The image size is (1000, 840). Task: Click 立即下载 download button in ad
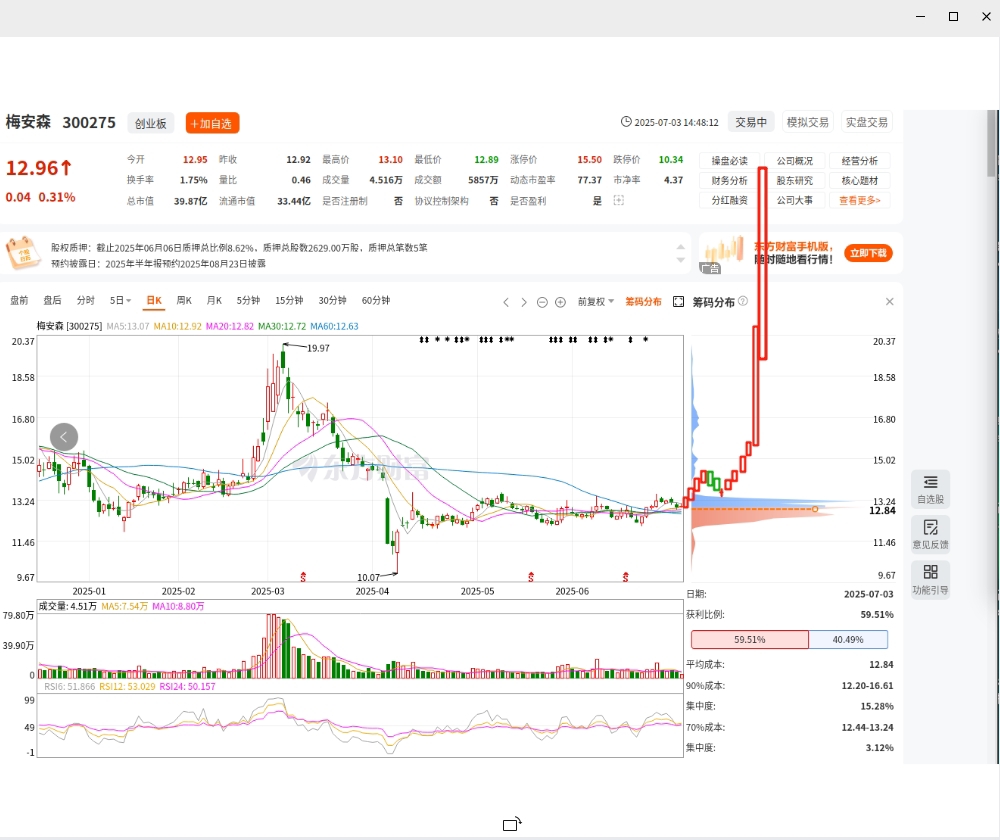point(868,253)
